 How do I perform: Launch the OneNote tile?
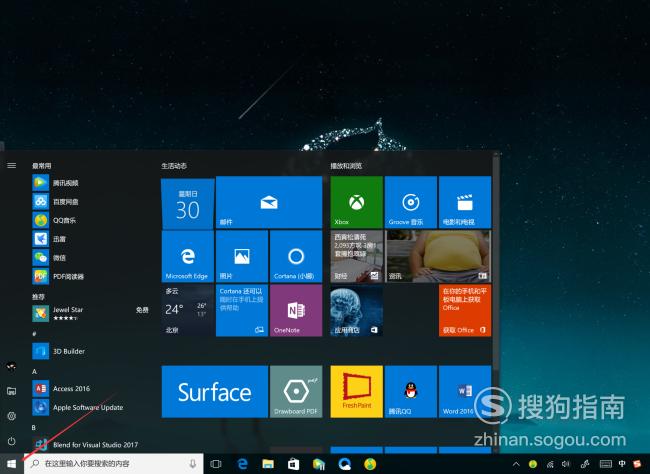(296, 310)
